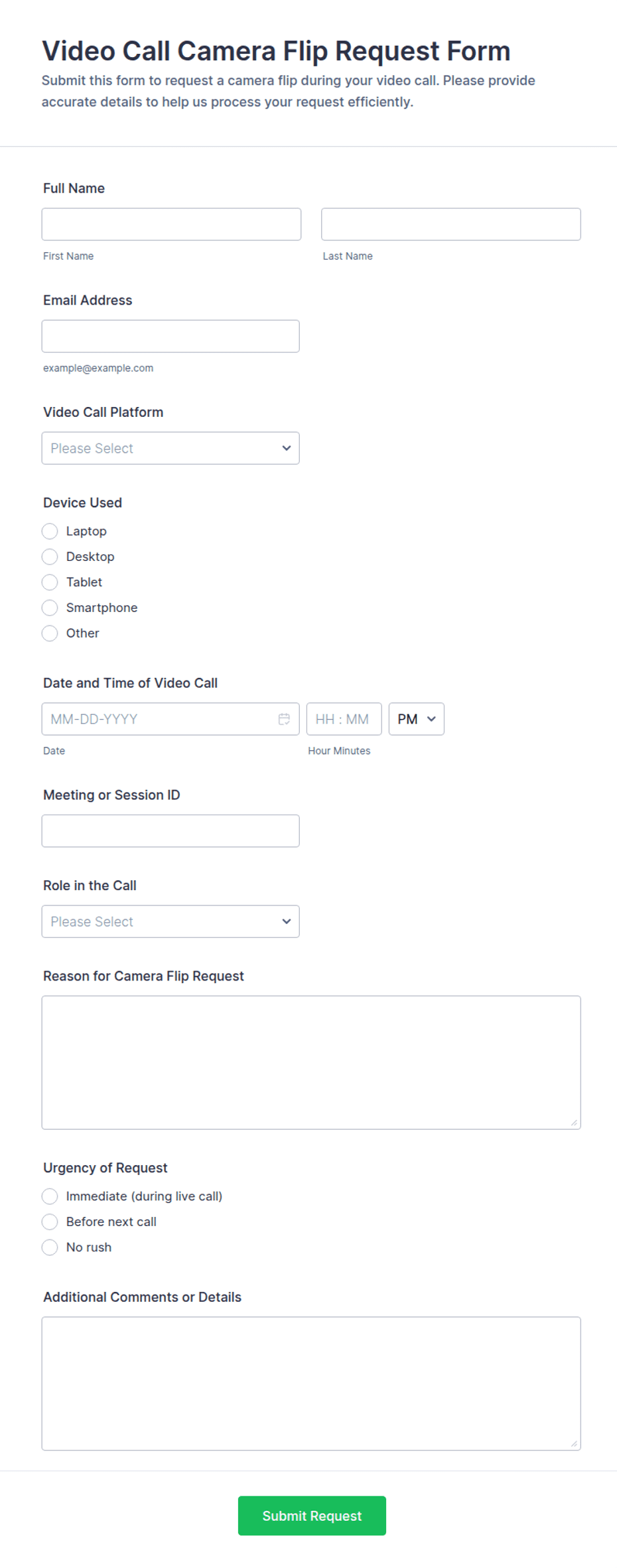This screenshot has width=617, height=1568.
Task: Focus the First Name text field
Action: [171, 224]
